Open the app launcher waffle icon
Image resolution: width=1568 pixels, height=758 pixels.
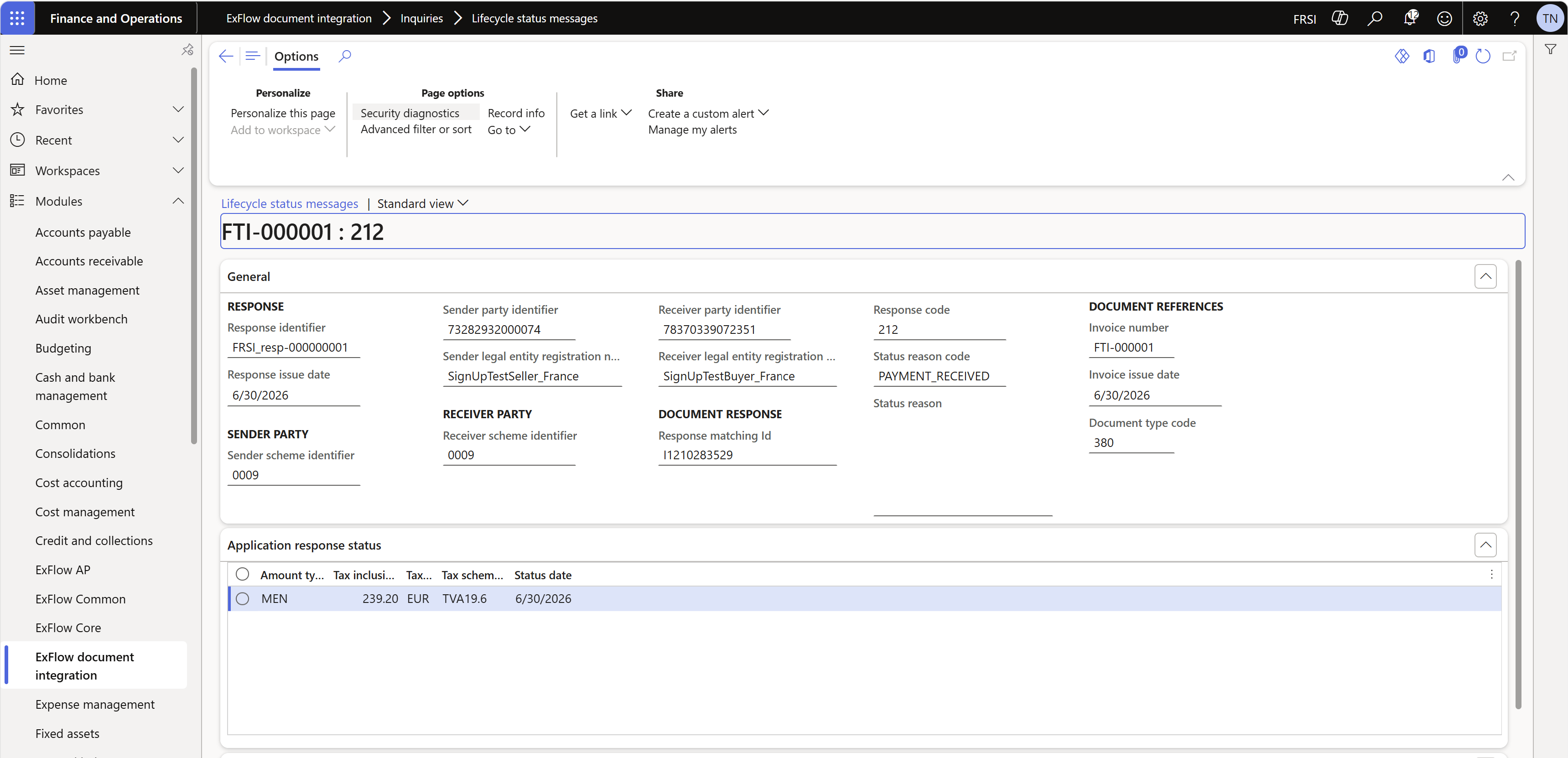click(x=17, y=18)
